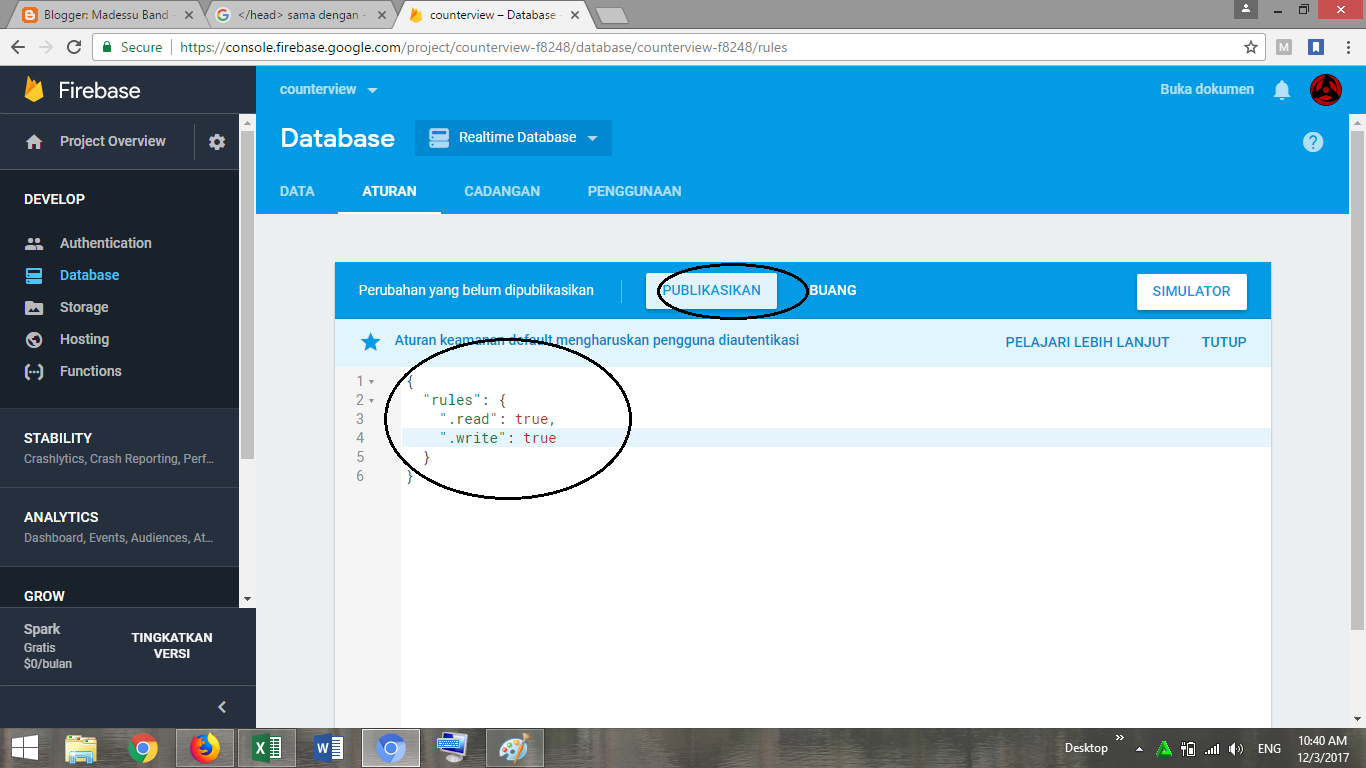Viewport: 1366px width, 768px height.
Task: Open Excel from the taskbar
Action: 266,747
